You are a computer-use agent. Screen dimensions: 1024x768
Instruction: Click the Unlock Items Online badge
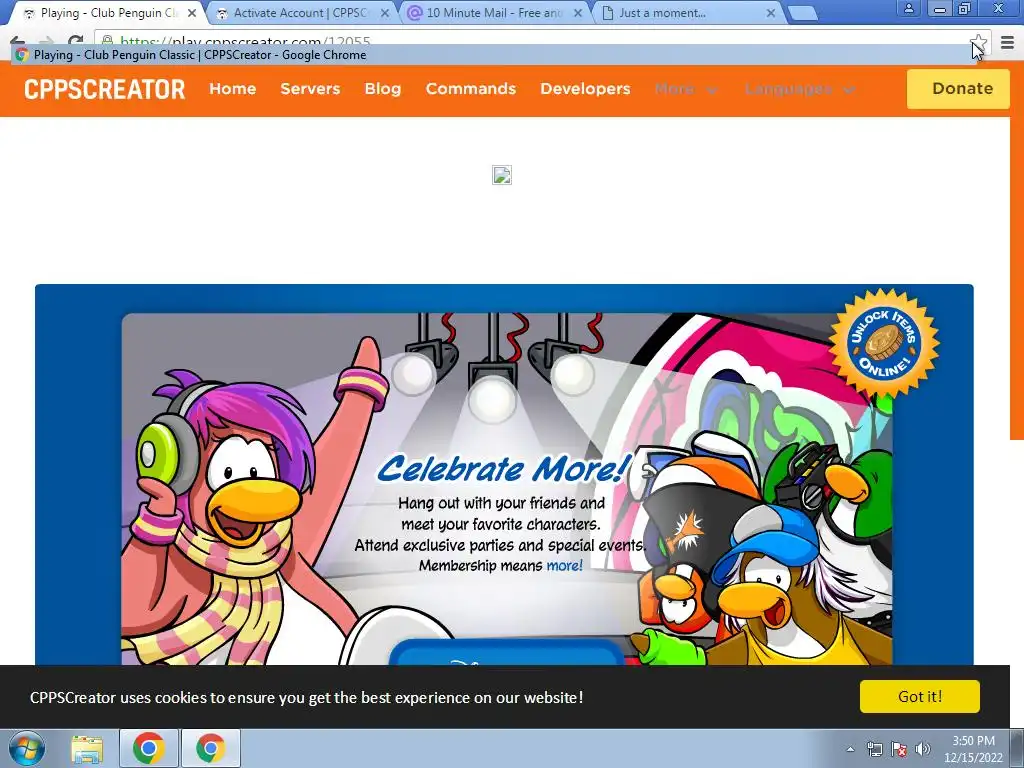tap(884, 344)
